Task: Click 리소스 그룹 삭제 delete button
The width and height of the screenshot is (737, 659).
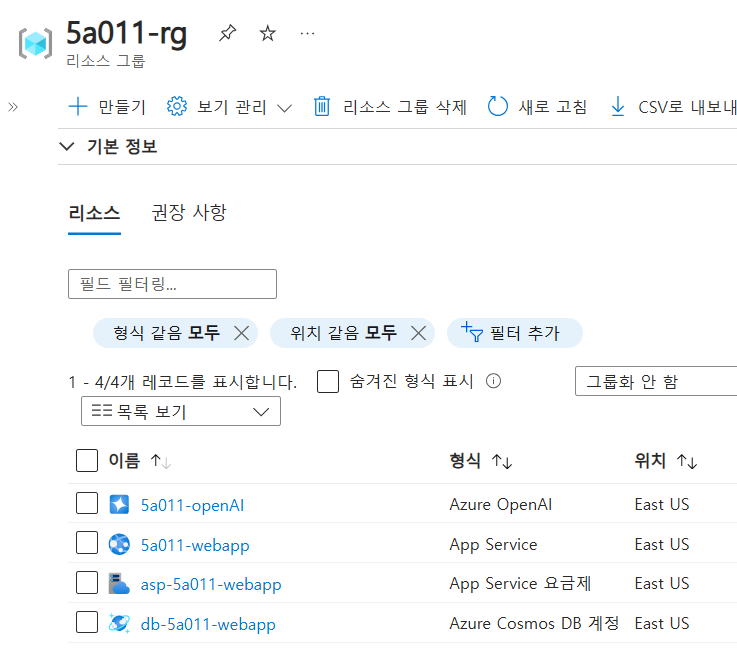Action: 390,107
